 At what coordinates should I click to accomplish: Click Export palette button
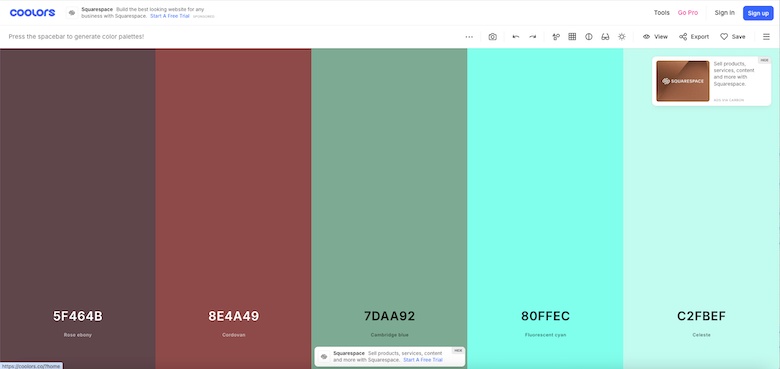pos(694,37)
